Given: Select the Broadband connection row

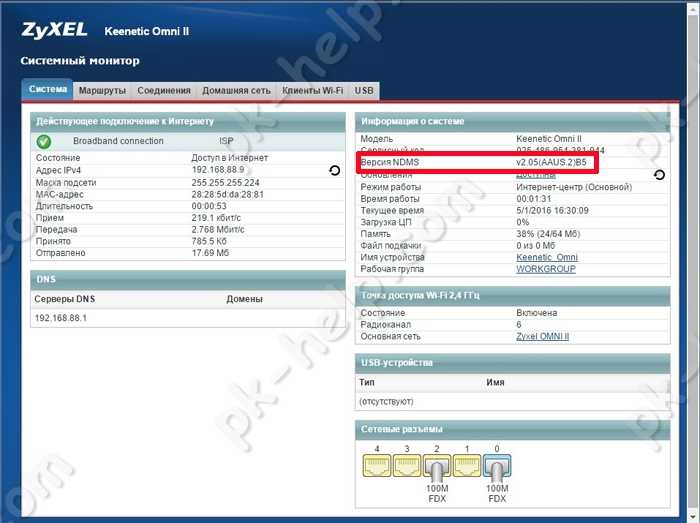Looking at the screenshot, I should [x=188, y=141].
